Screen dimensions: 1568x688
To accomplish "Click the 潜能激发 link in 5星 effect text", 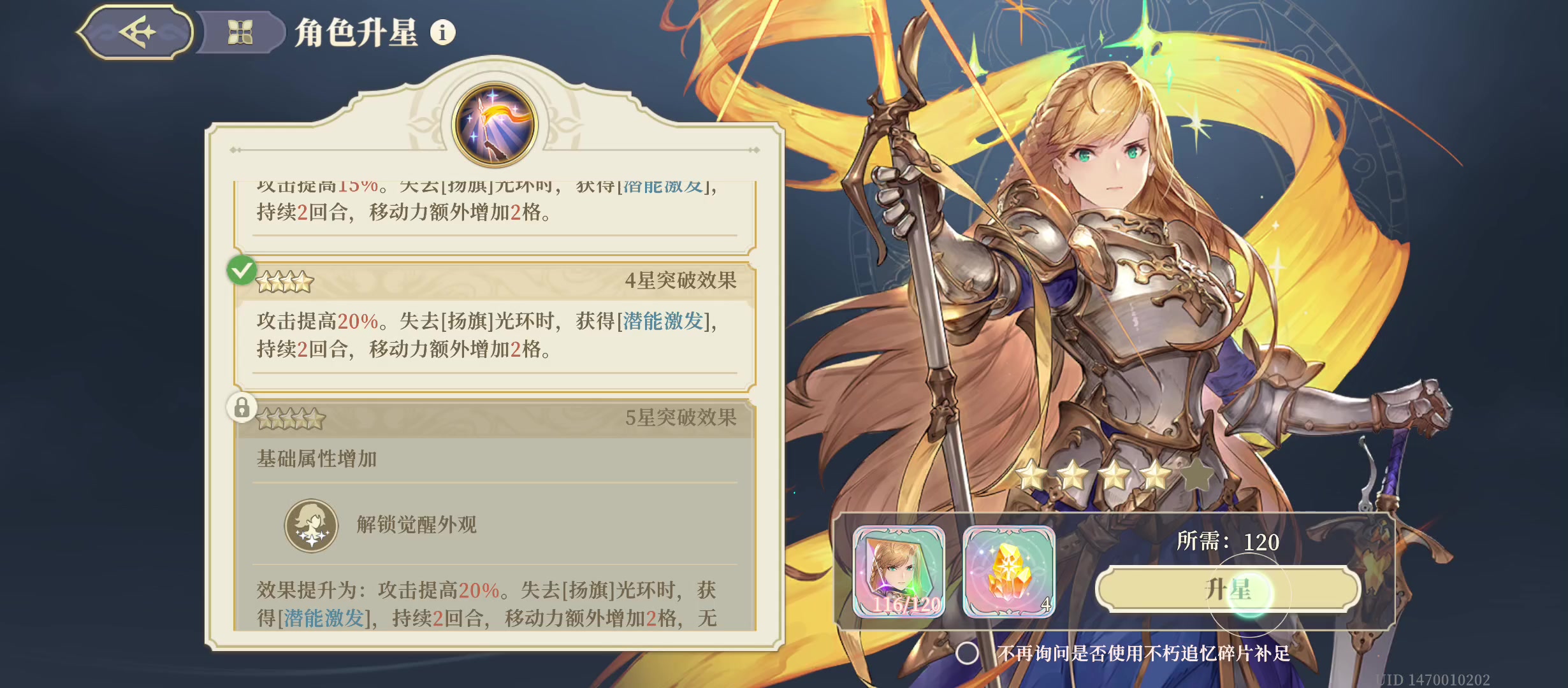I will tap(324, 617).
